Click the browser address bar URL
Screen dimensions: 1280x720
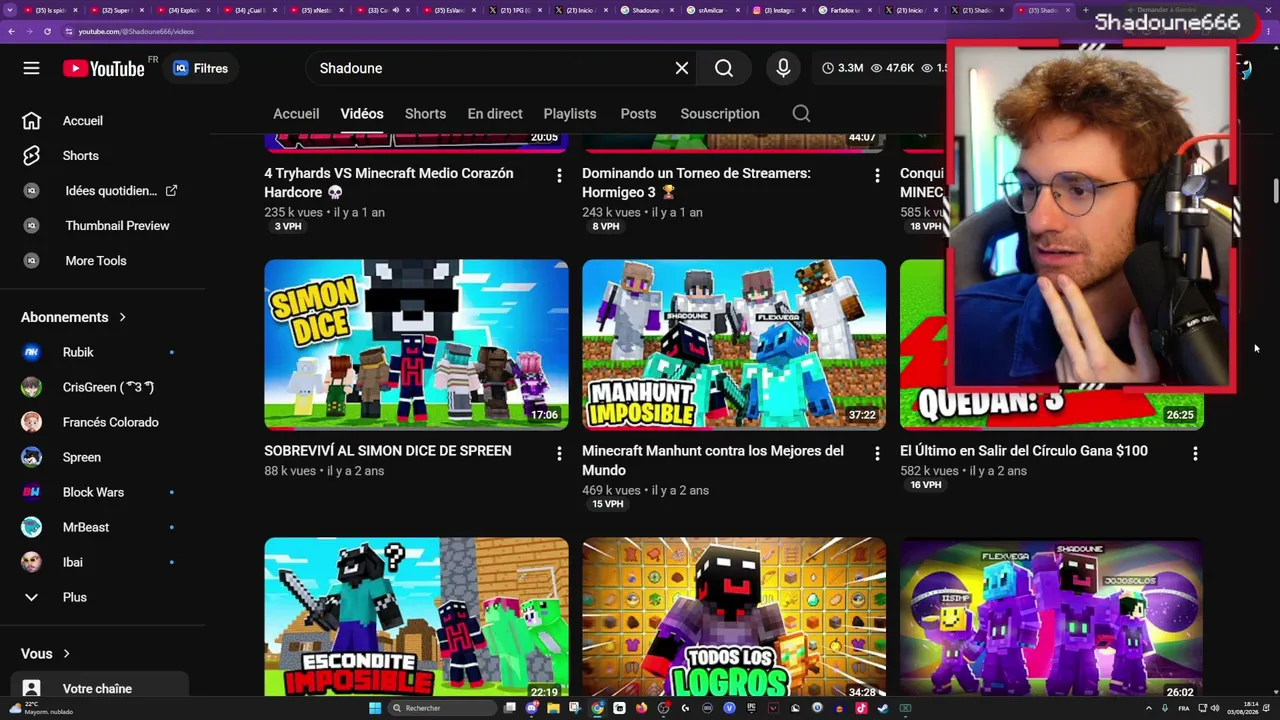tap(136, 31)
